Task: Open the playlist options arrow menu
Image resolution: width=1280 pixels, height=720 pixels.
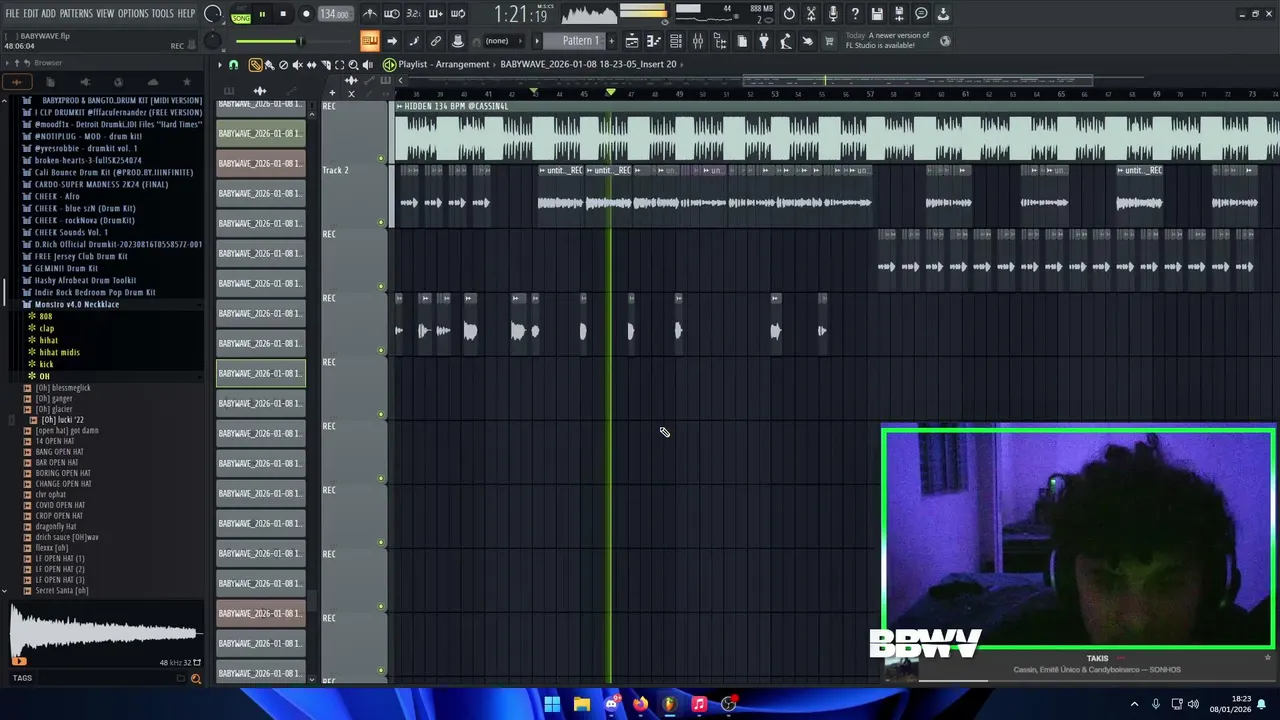Action: coord(220,65)
